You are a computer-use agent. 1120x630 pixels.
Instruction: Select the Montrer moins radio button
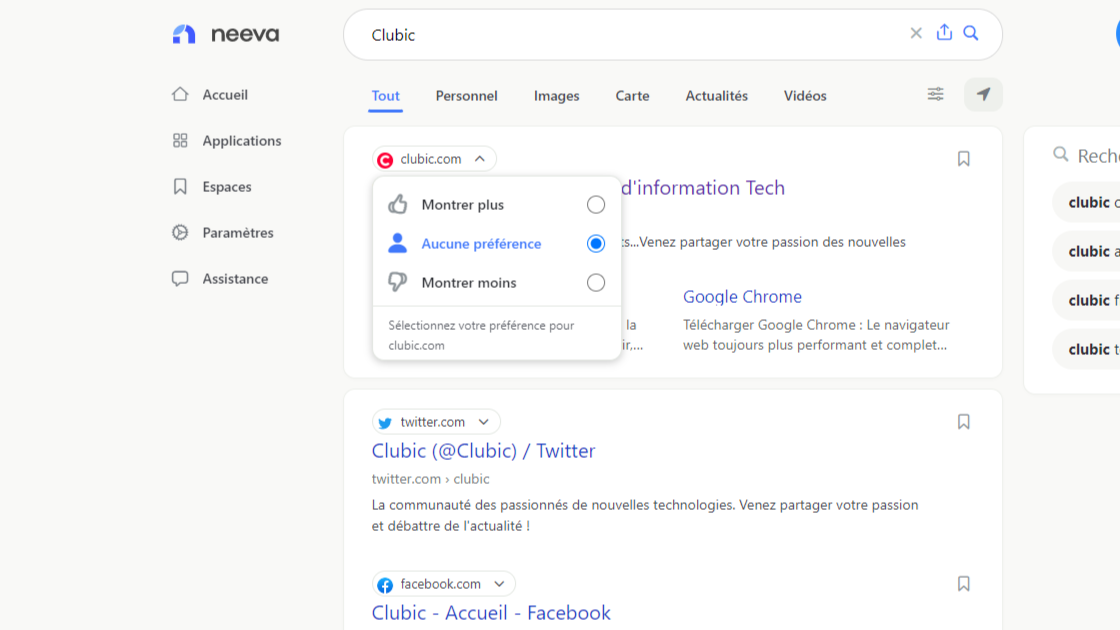pos(596,283)
